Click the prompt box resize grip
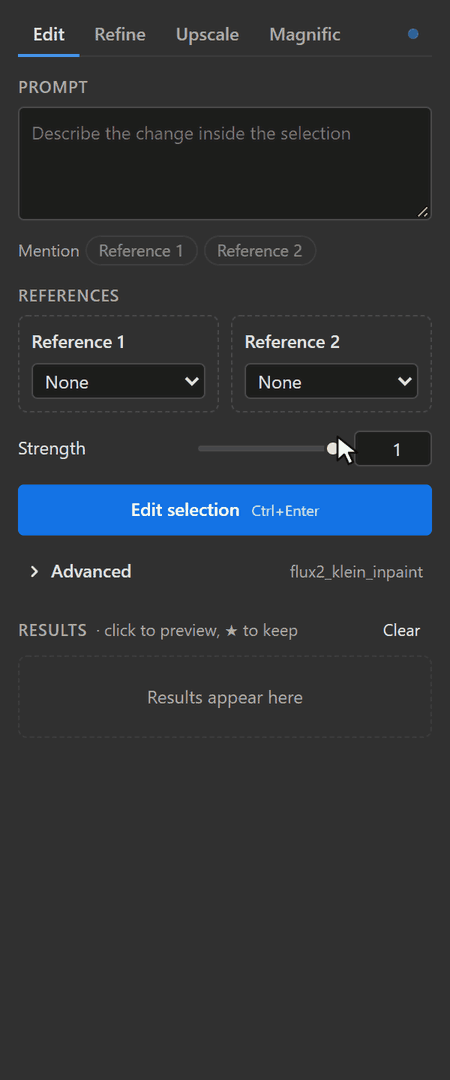 pos(423,212)
